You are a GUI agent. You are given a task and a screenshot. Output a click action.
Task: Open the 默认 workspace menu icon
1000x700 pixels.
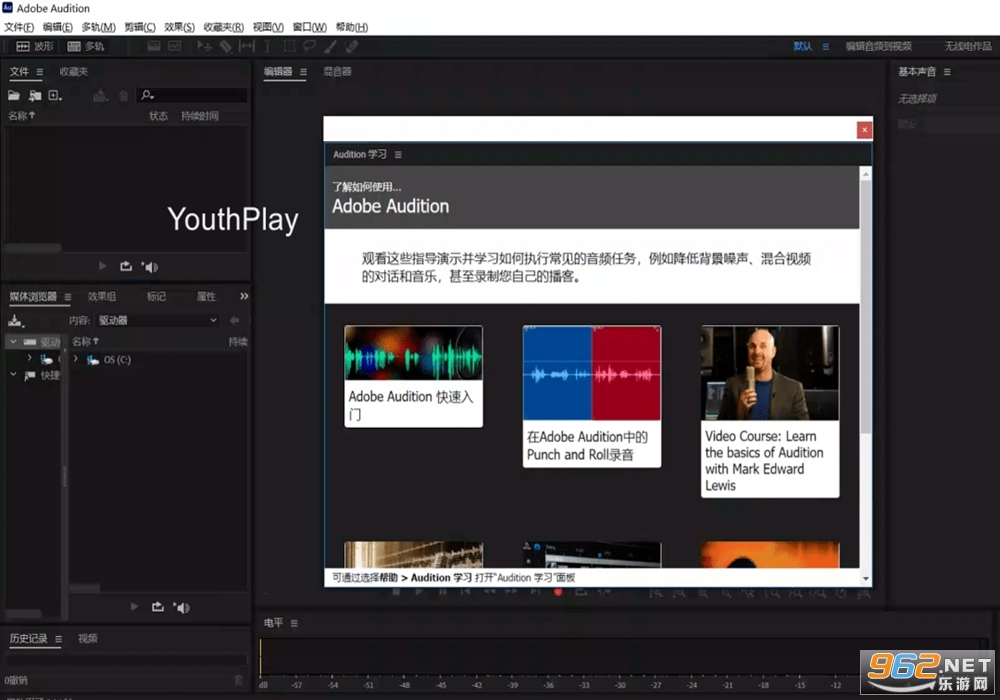[x=825, y=47]
